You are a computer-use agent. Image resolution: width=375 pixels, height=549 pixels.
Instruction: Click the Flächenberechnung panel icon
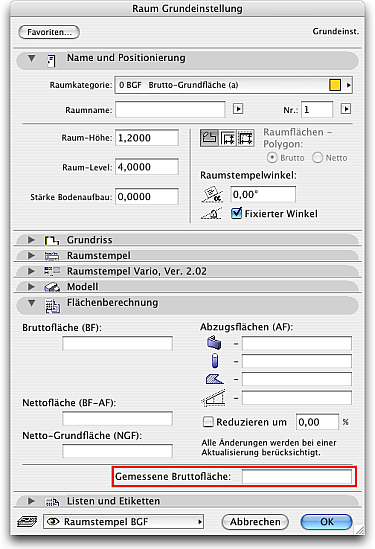pos(52,306)
